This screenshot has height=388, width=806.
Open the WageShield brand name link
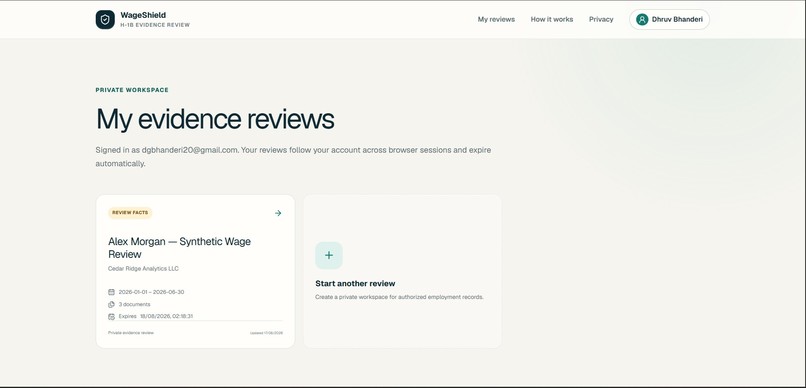click(143, 15)
